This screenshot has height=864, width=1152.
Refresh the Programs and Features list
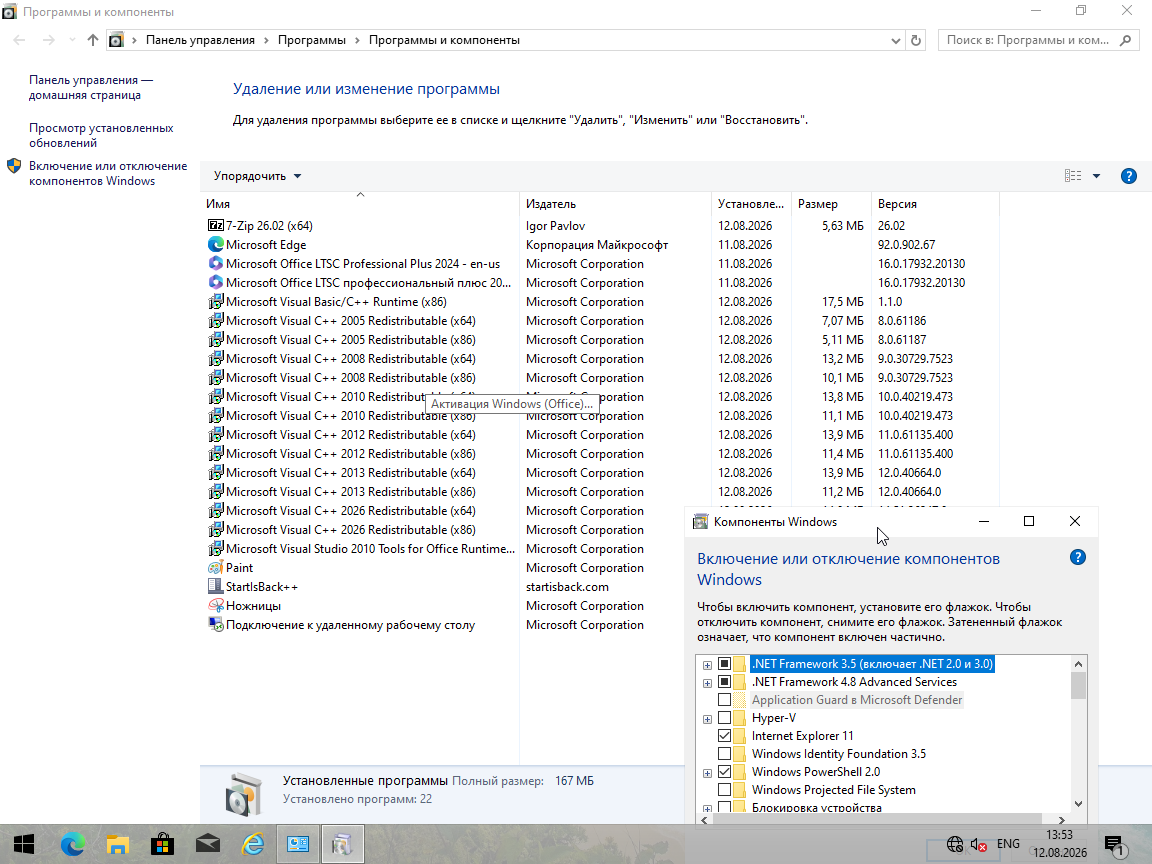point(915,40)
